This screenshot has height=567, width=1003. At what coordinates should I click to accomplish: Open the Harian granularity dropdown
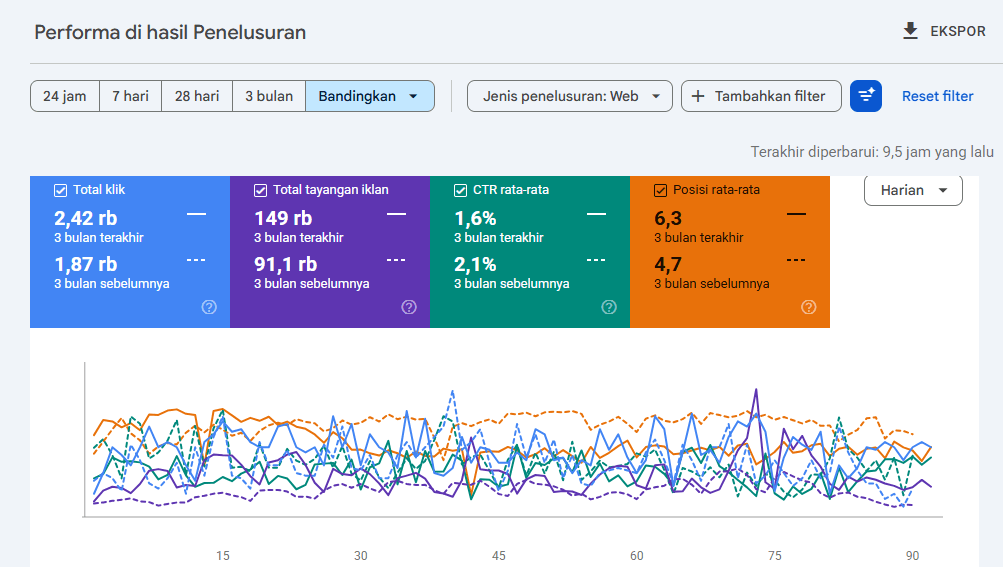[x=913, y=190]
